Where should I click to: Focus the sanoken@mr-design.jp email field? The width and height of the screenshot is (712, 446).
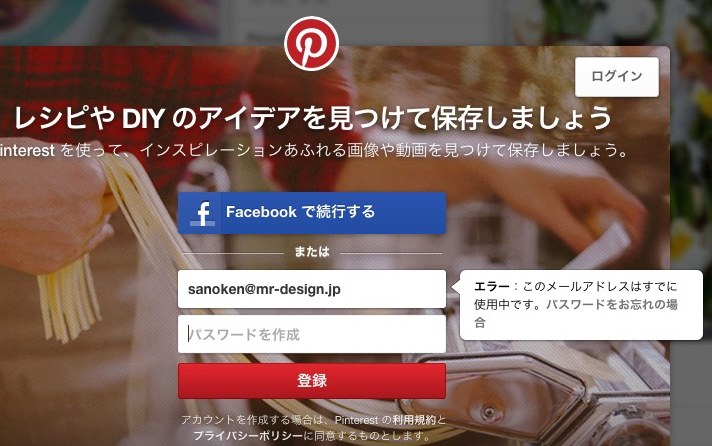[x=312, y=289]
